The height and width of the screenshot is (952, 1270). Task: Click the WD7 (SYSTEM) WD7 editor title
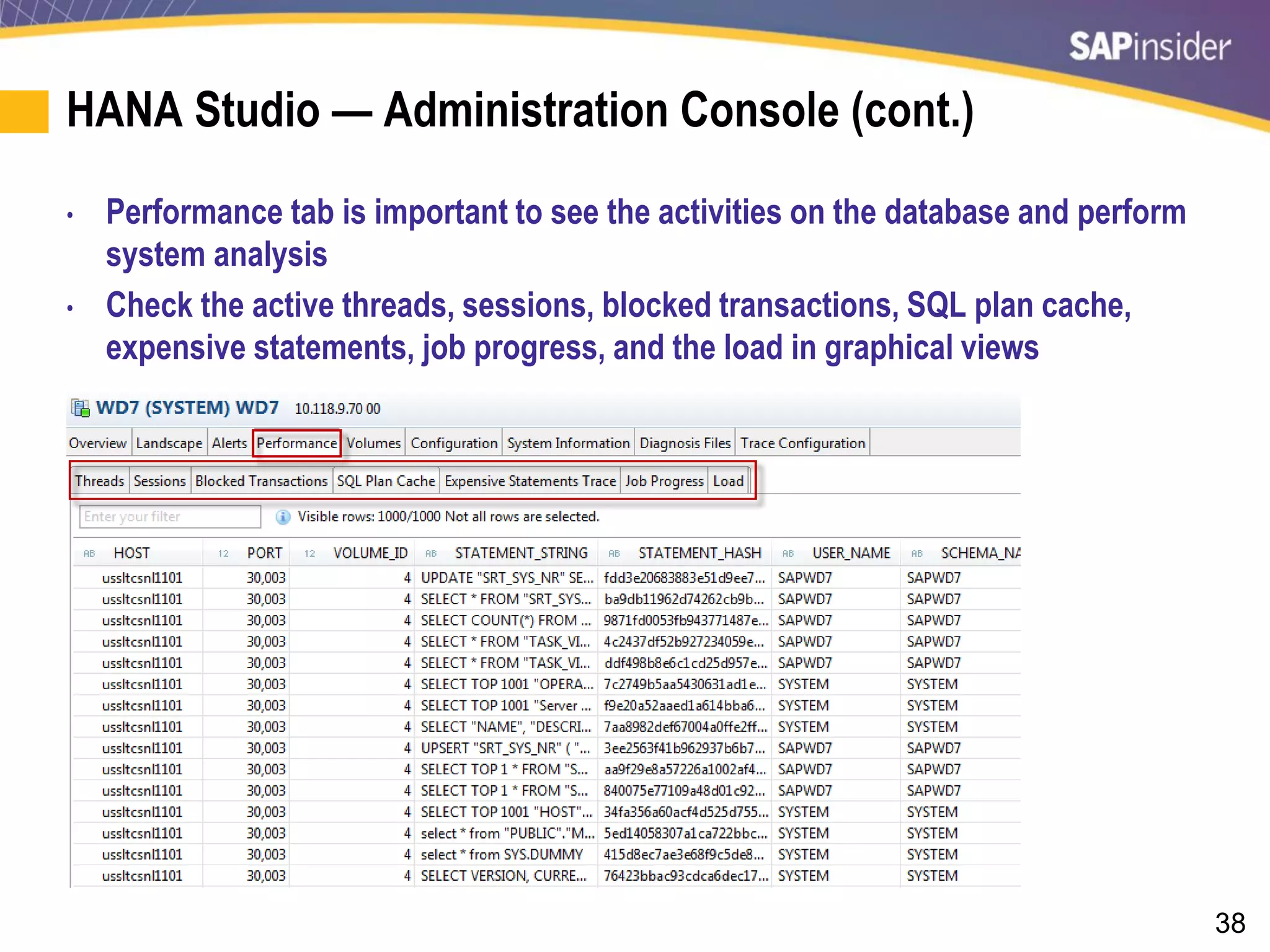pos(187,408)
